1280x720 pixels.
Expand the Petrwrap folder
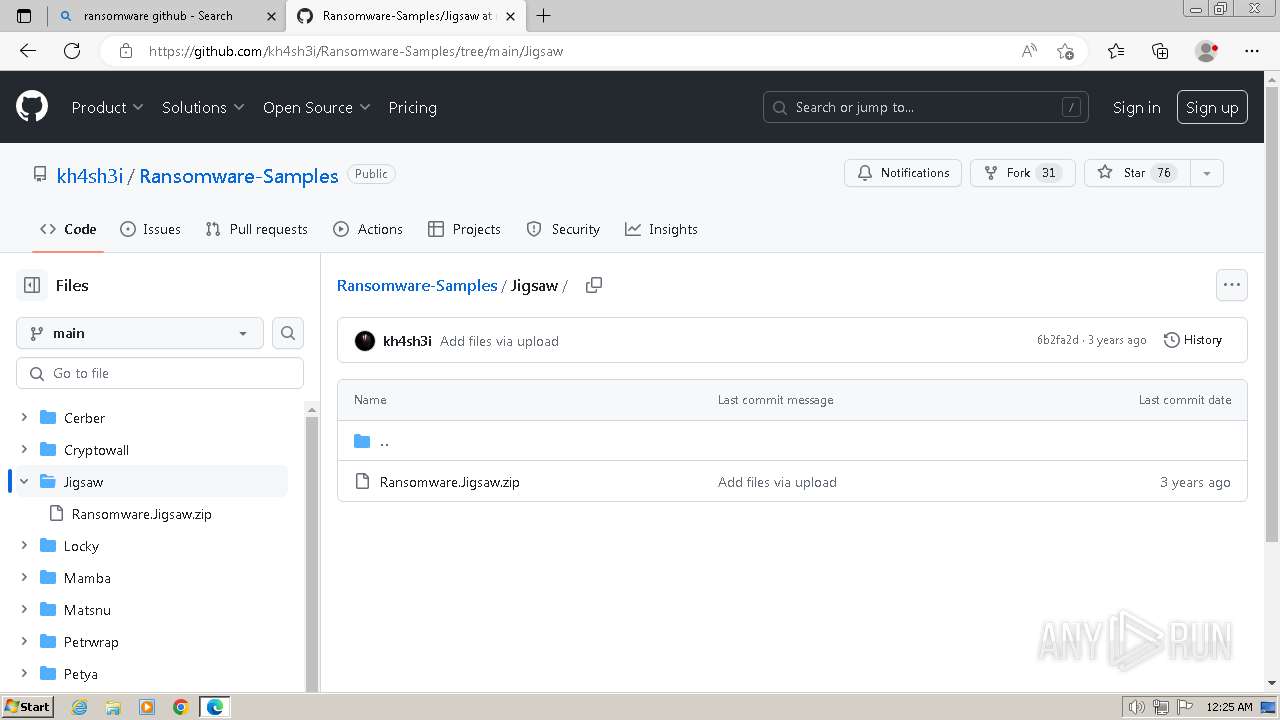tap(24, 642)
